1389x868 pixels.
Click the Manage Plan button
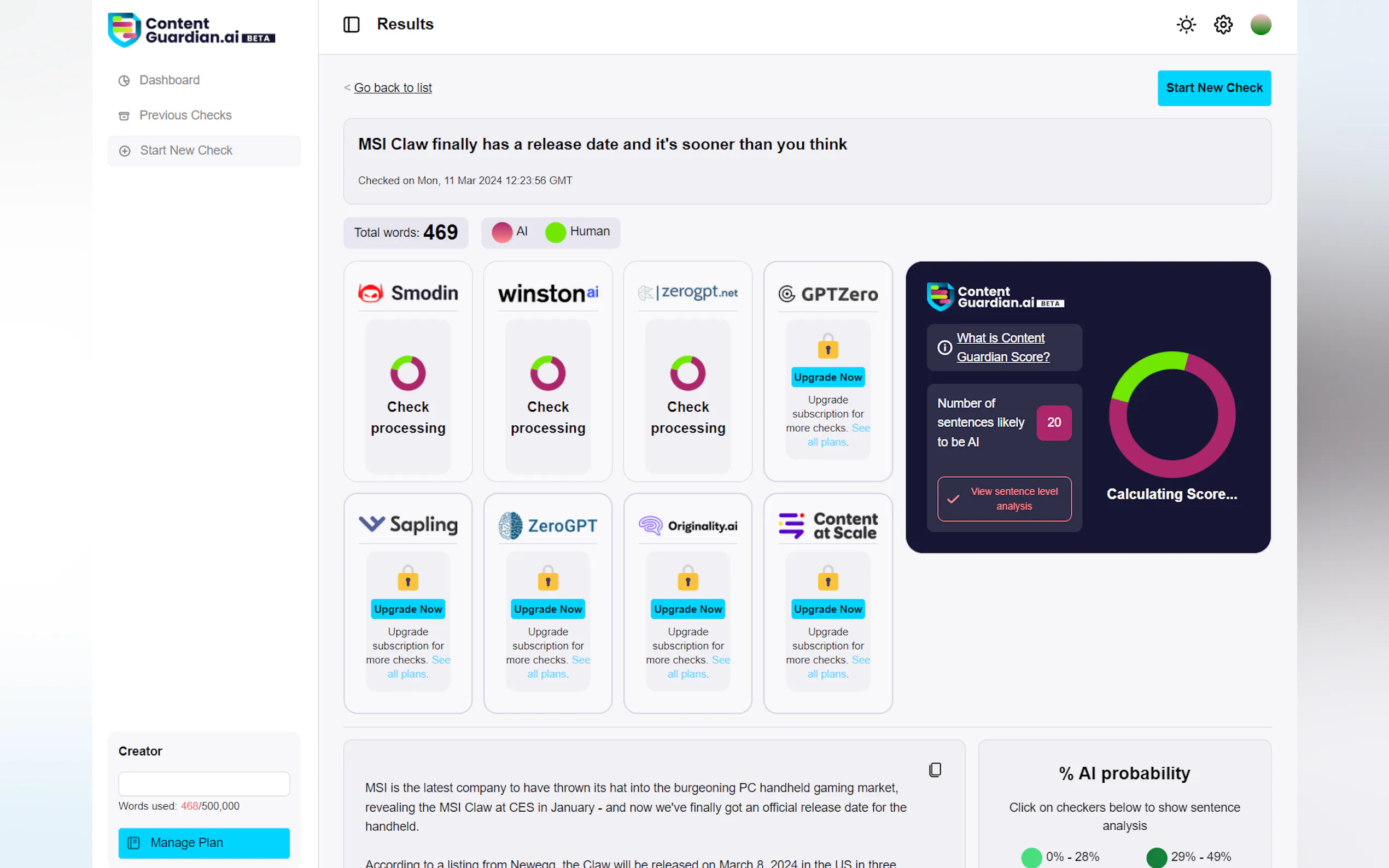tap(204, 842)
